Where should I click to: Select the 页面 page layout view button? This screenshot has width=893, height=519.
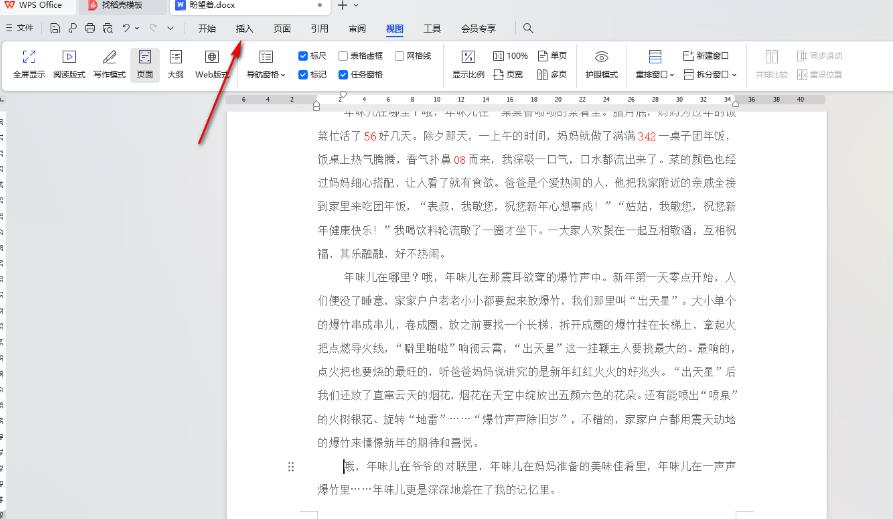tap(145, 64)
